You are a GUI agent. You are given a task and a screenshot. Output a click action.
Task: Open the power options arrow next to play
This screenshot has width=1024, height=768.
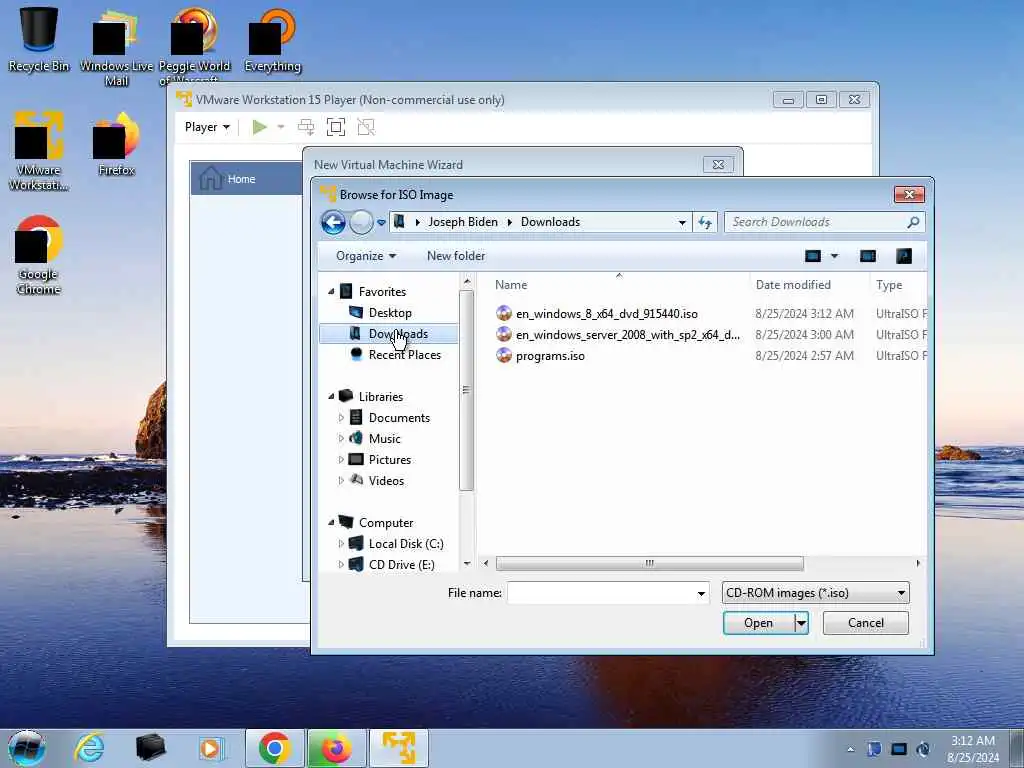pyautogui.click(x=281, y=127)
